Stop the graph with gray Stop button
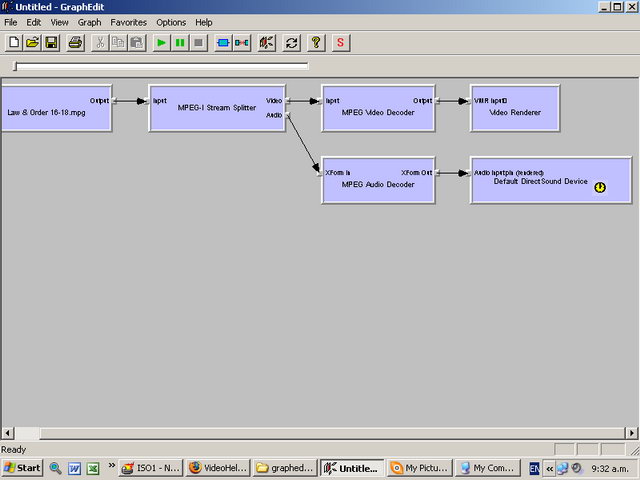Image resolution: width=640 pixels, height=480 pixels. (199, 42)
